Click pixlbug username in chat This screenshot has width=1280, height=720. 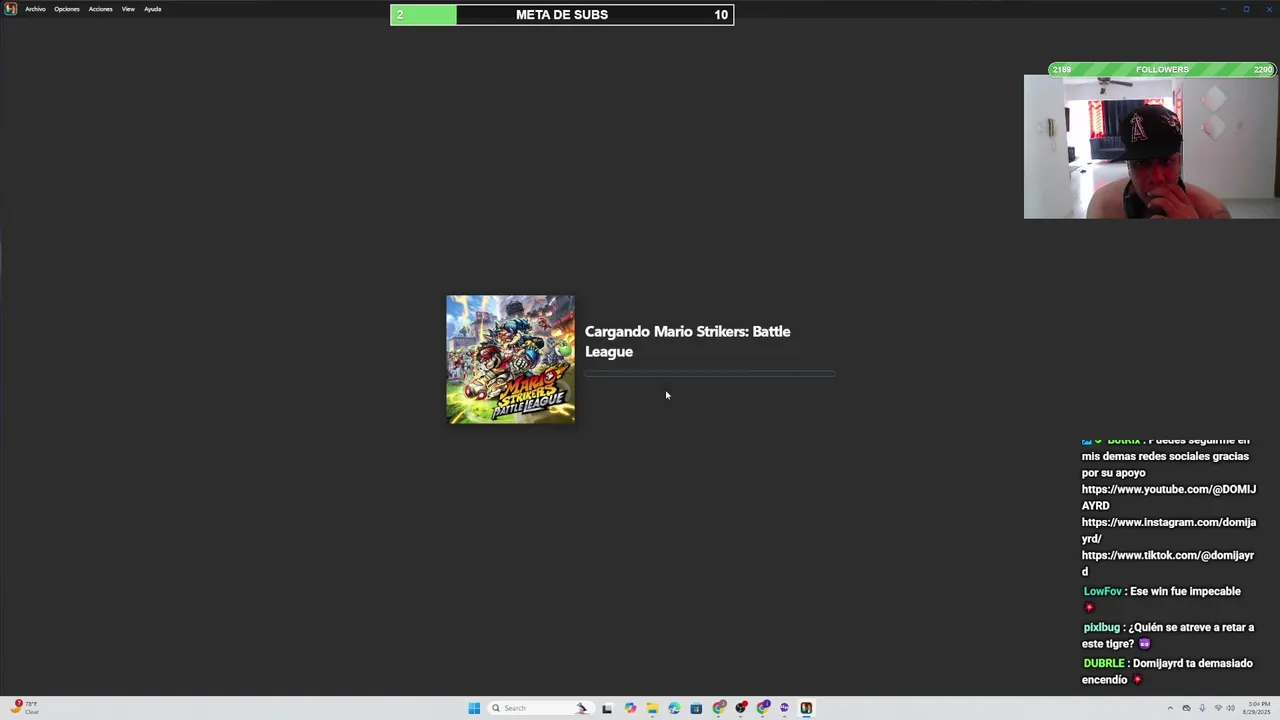(1101, 627)
